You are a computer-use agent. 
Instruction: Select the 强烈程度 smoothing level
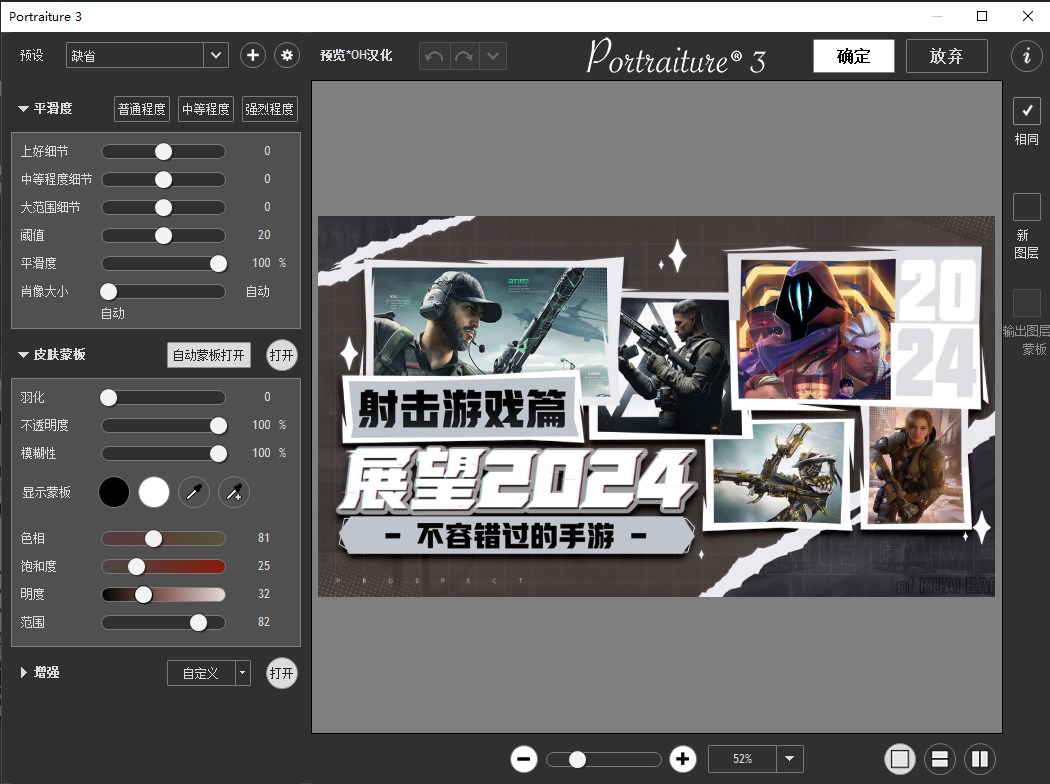click(269, 108)
